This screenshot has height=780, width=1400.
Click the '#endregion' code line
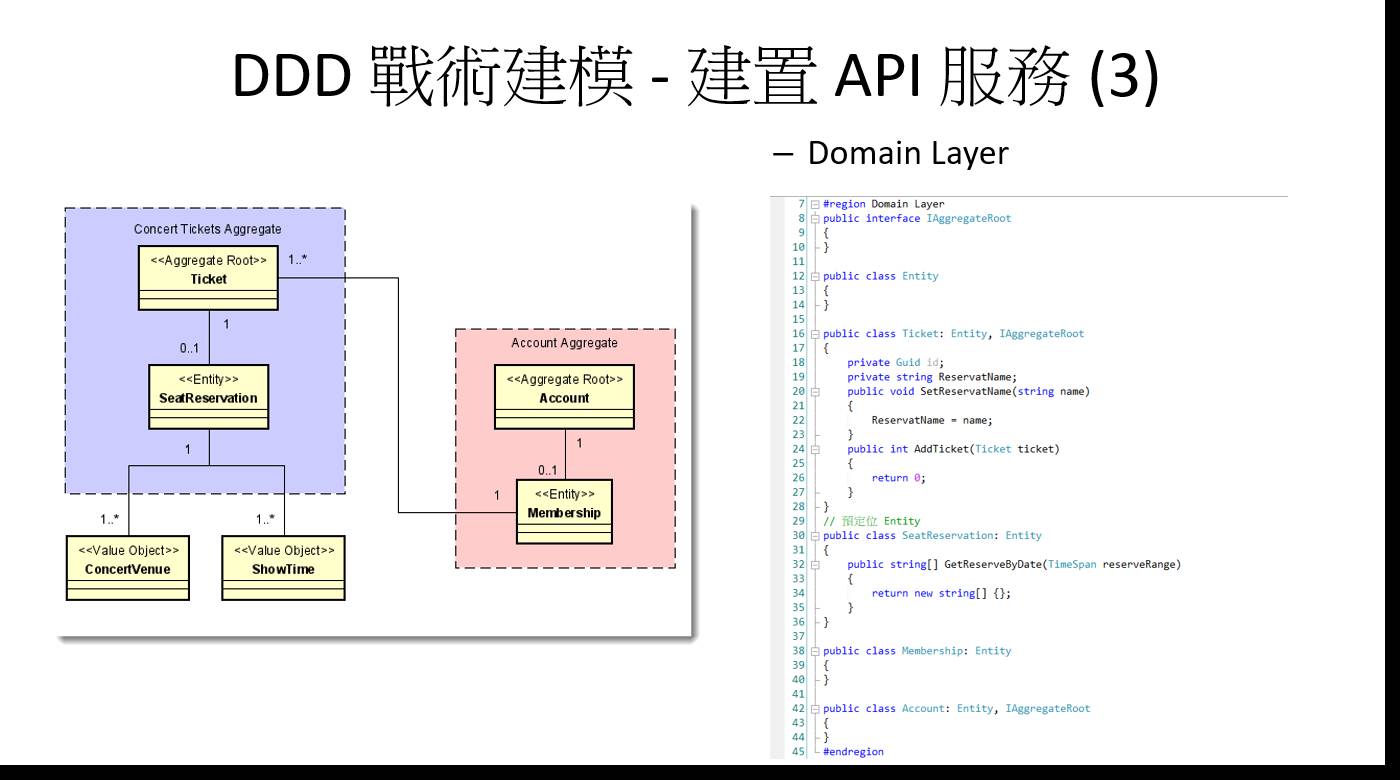click(853, 752)
